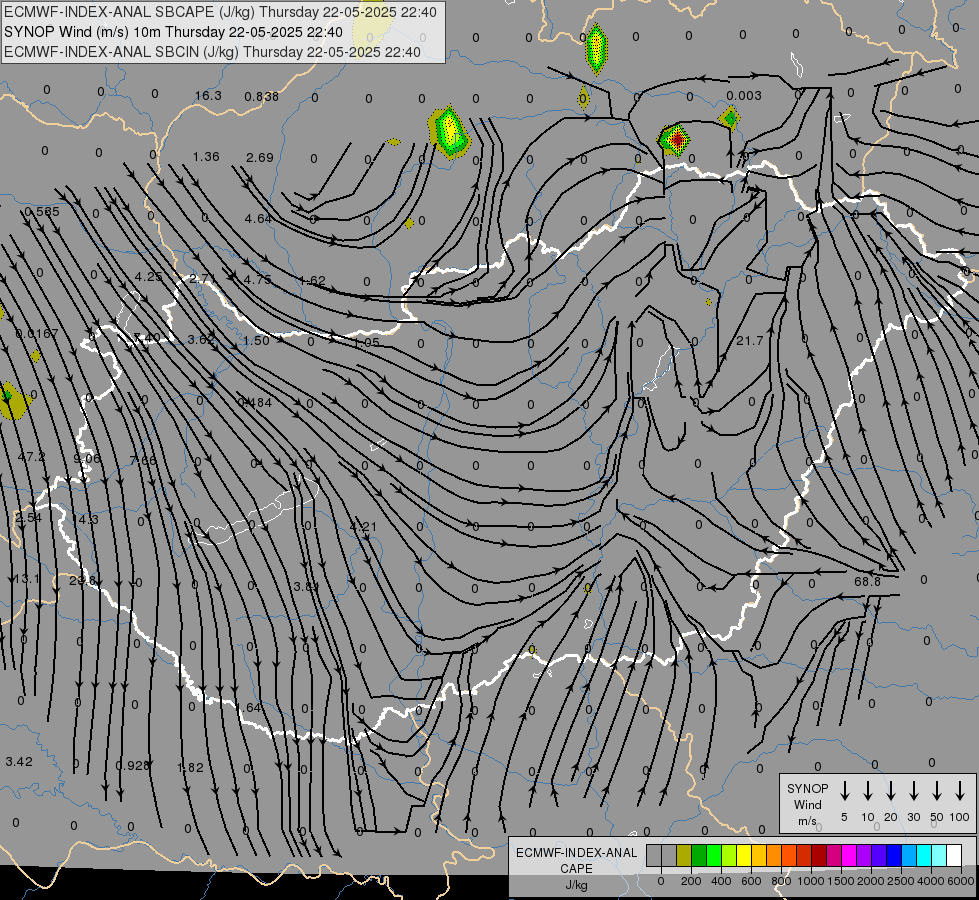Image resolution: width=979 pixels, height=900 pixels.
Task: Pick the olive swatch in CAPE color bar
Action: (684, 855)
